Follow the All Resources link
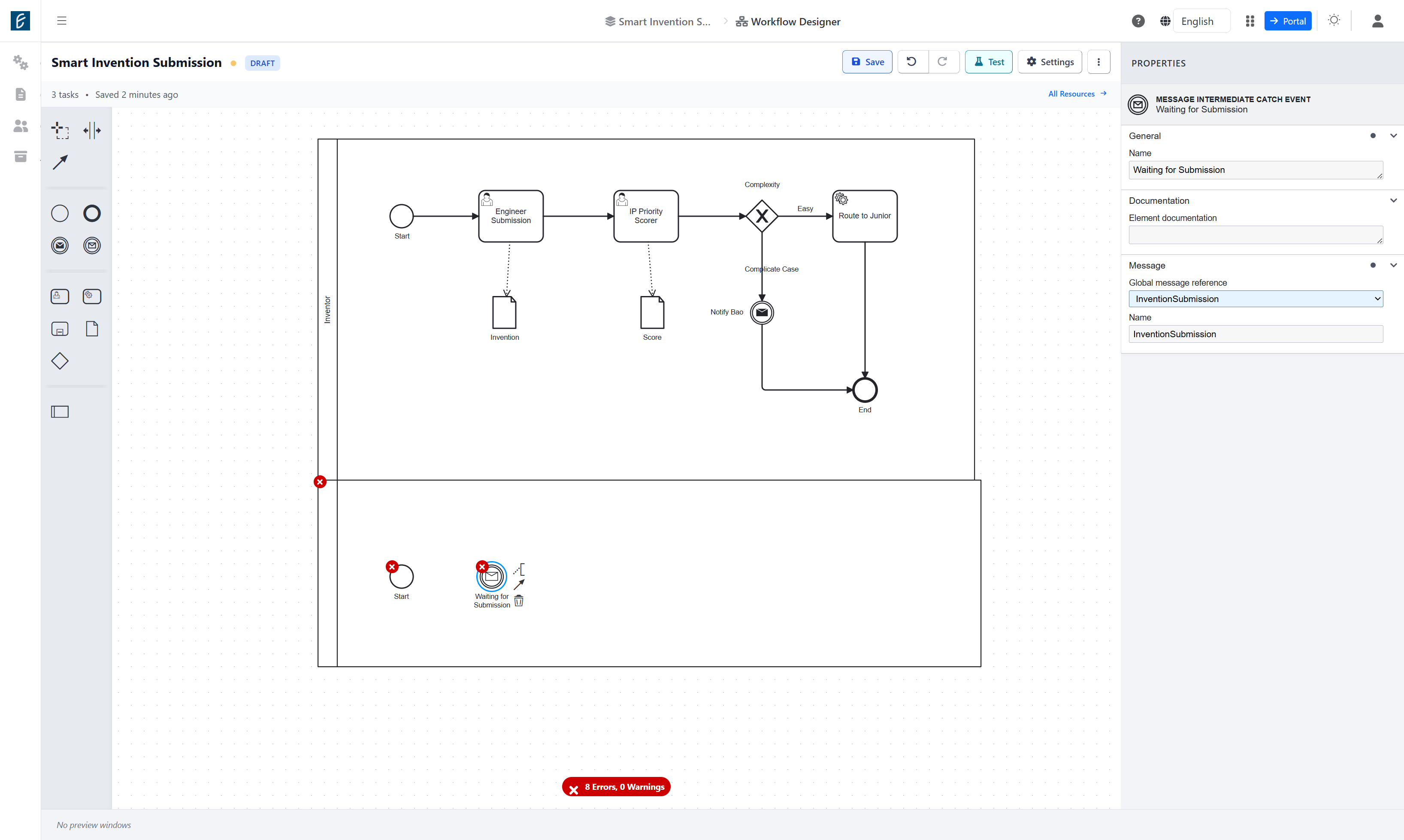1404x840 pixels. pos(1077,94)
